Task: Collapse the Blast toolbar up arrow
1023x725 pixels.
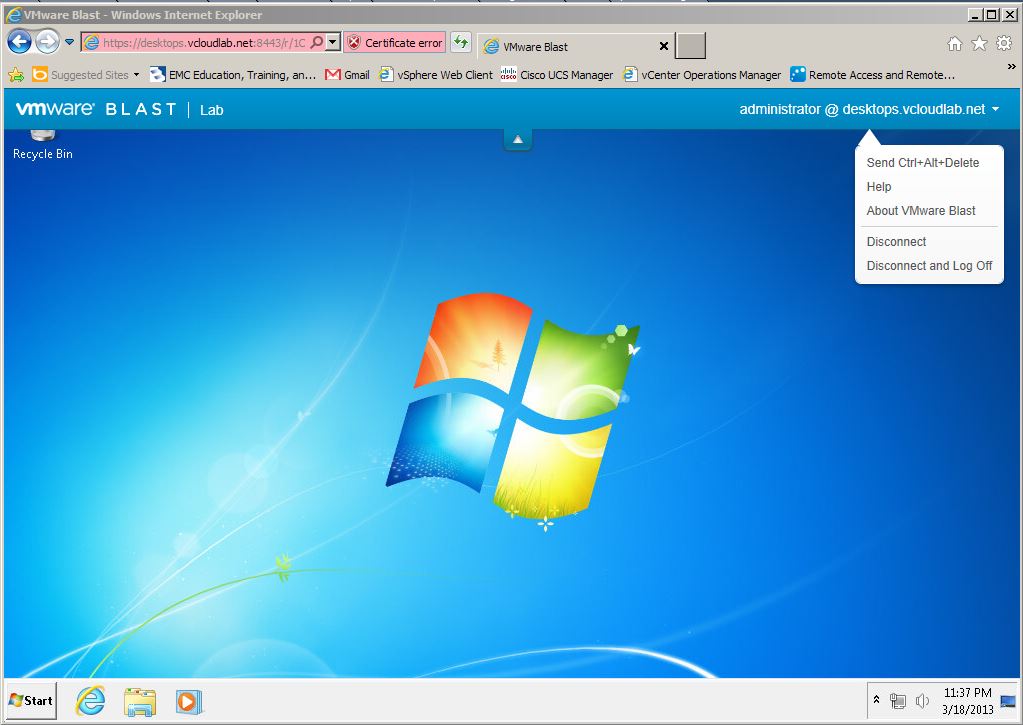Action: [517, 139]
